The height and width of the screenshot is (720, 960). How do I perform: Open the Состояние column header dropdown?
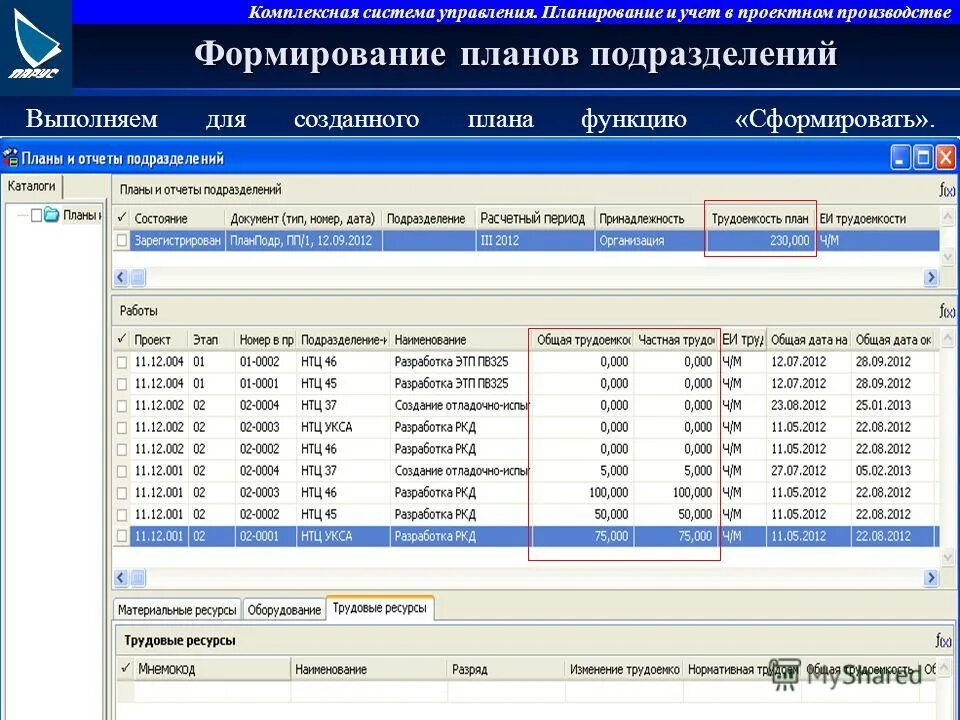(160, 217)
